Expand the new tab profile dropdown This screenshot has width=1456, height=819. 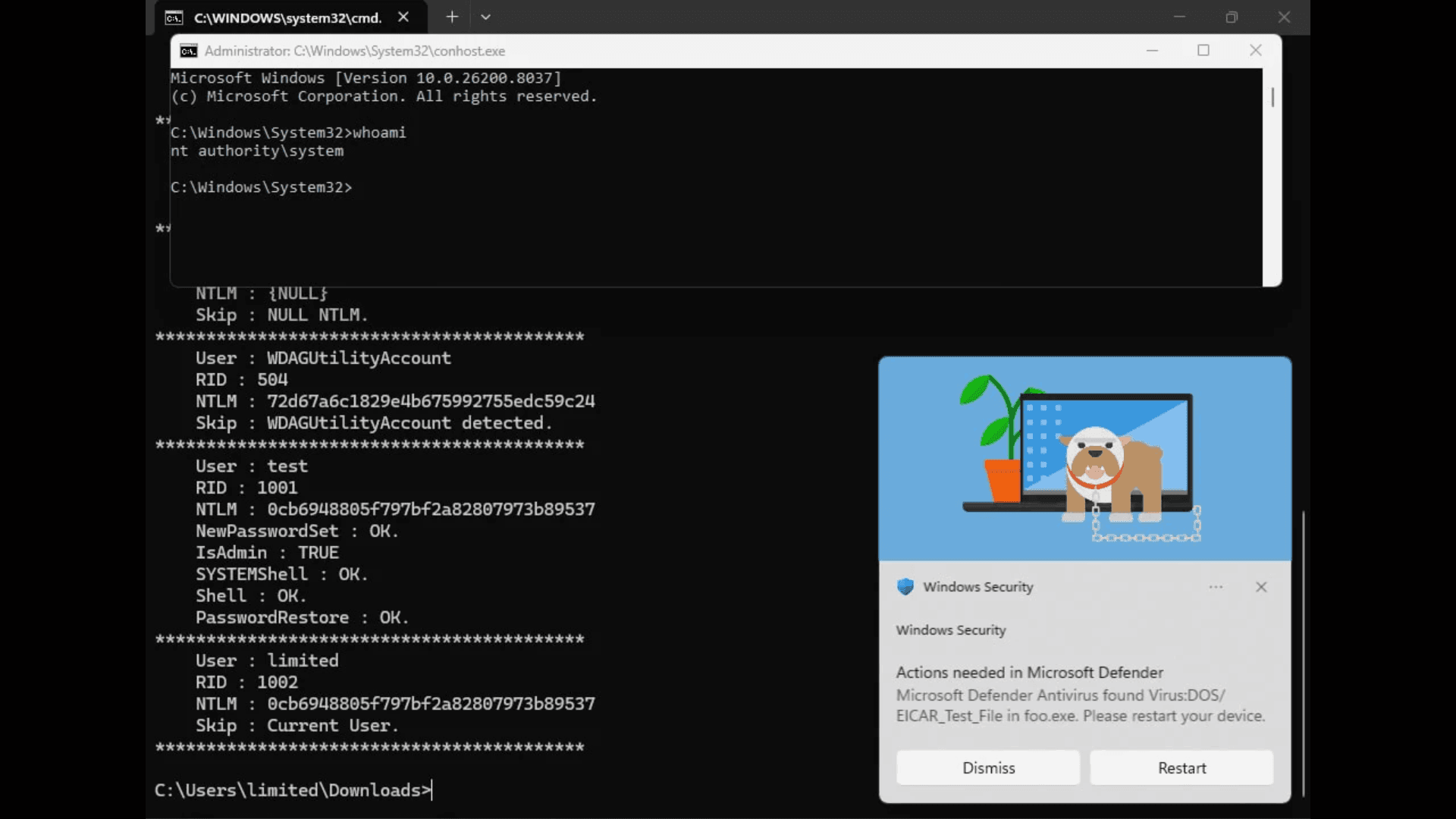485,17
